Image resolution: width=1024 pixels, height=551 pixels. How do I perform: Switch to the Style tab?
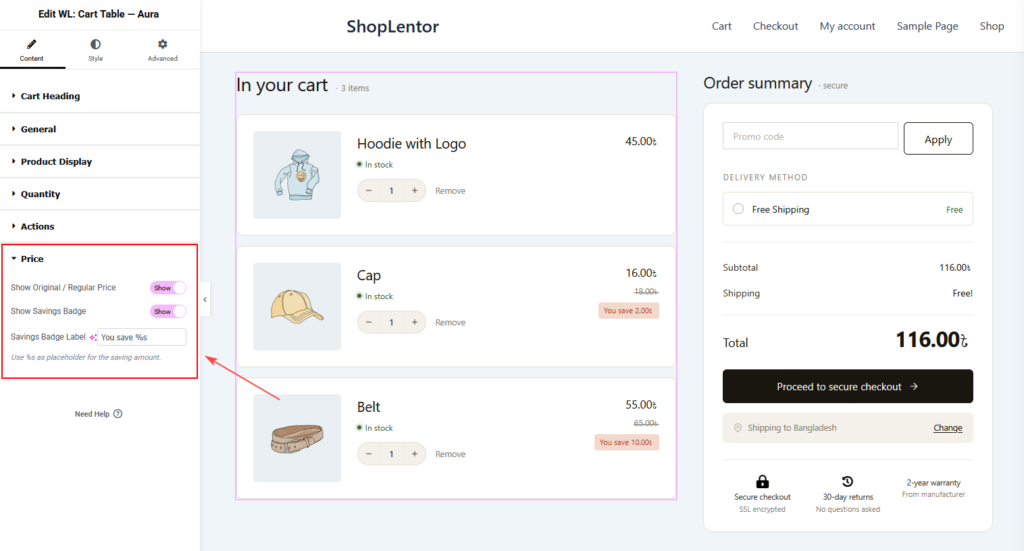tap(95, 50)
